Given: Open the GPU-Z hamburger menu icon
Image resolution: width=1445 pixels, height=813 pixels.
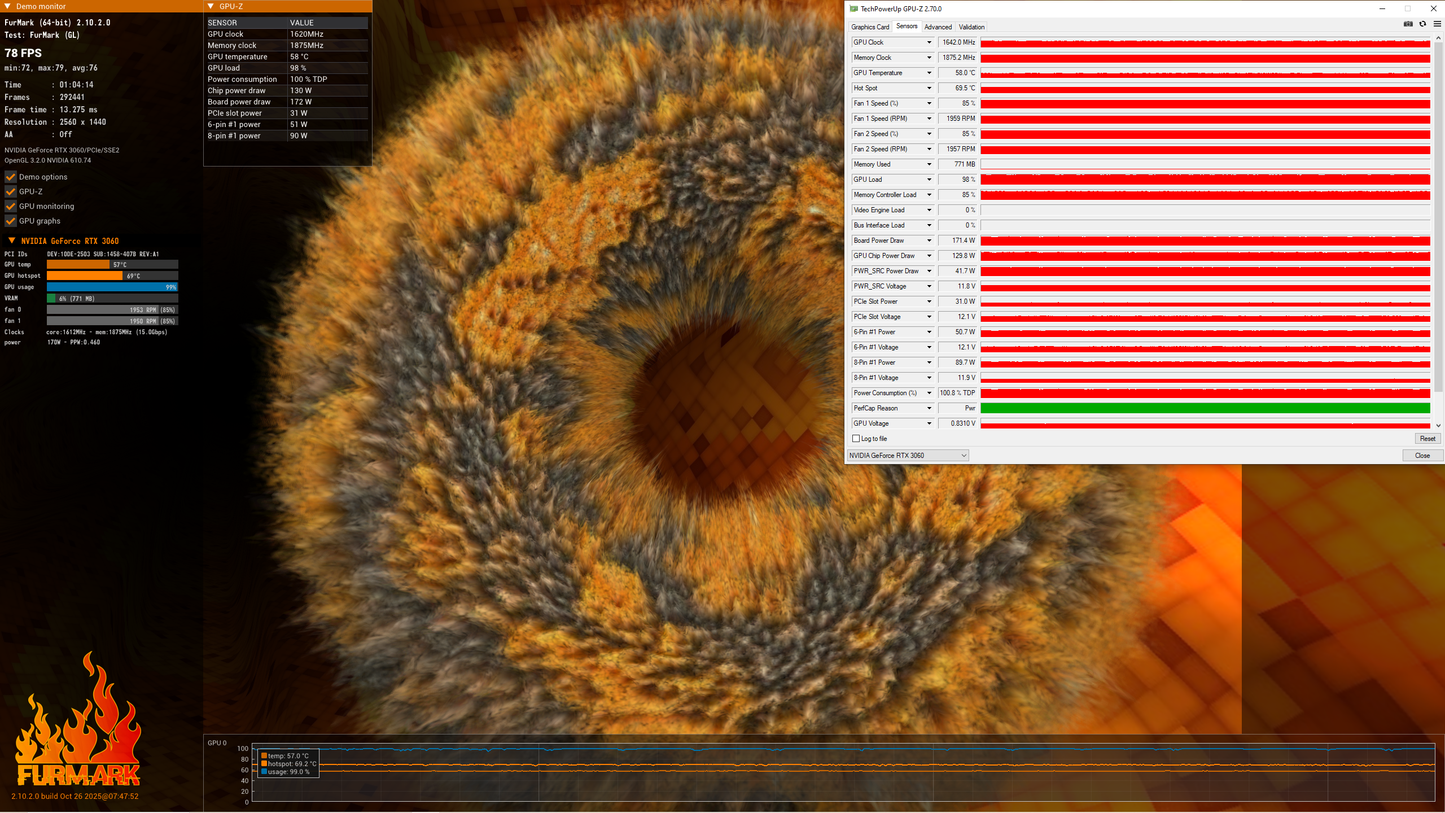Looking at the screenshot, I should (x=1437, y=23).
